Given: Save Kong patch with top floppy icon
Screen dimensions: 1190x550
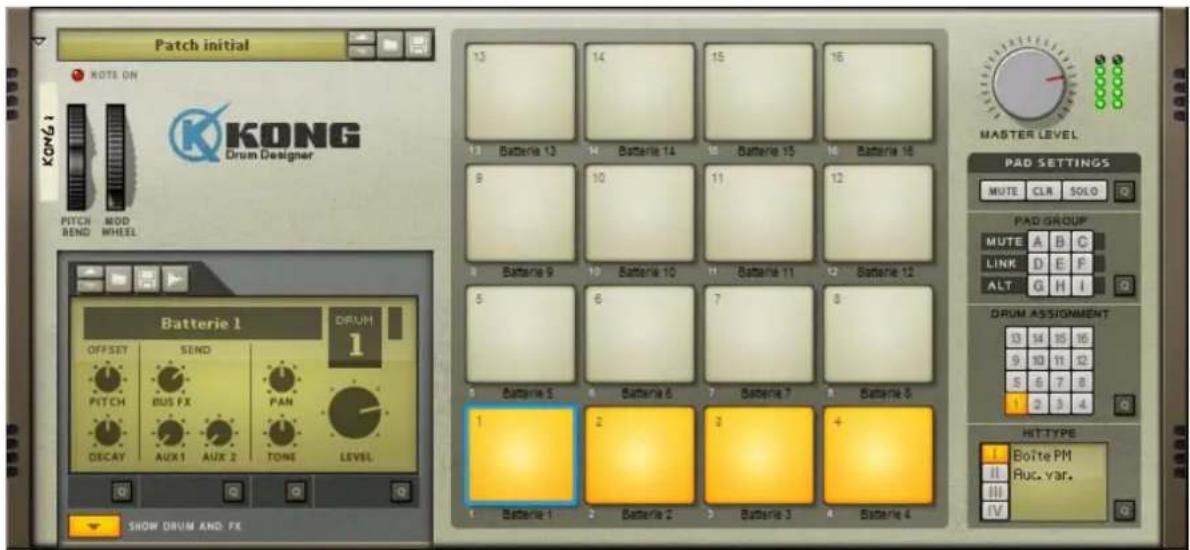Looking at the screenshot, I should 418,46.
